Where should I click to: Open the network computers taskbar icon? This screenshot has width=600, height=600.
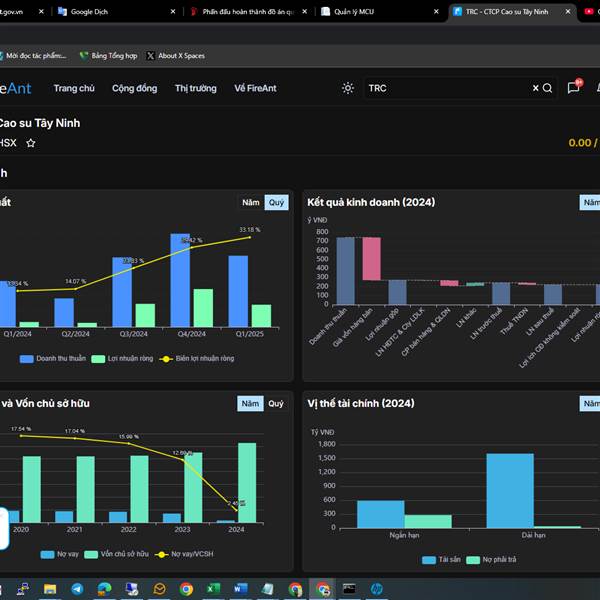[x=23, y=589]
